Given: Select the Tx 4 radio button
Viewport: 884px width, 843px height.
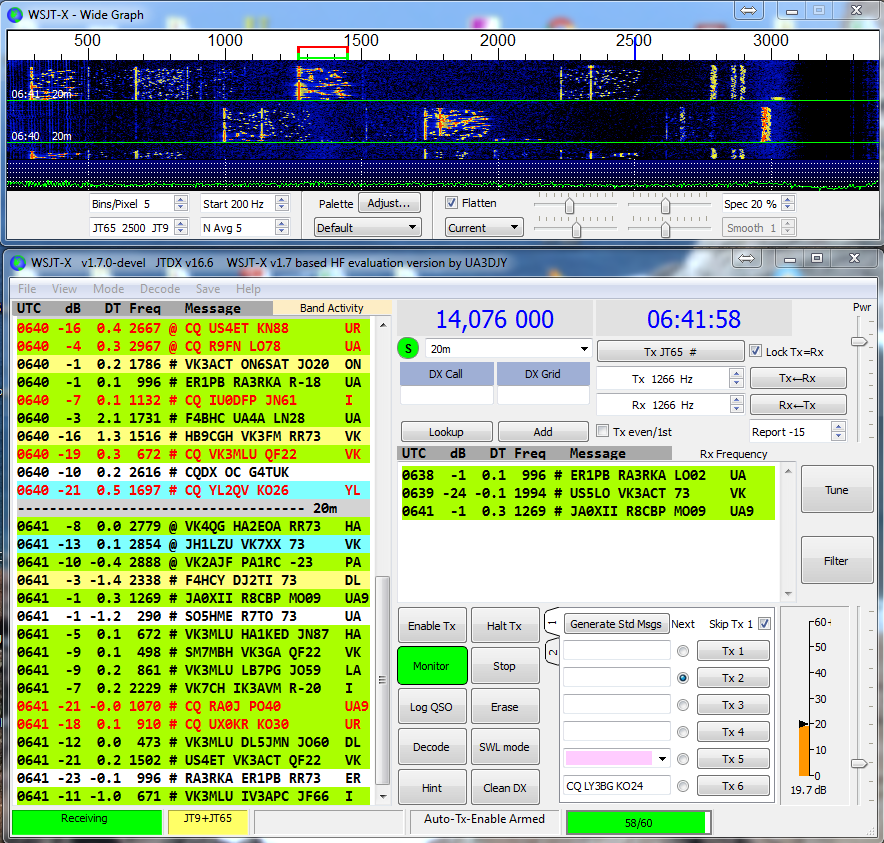Looking at the screenshot, I should tap(683, 732).
